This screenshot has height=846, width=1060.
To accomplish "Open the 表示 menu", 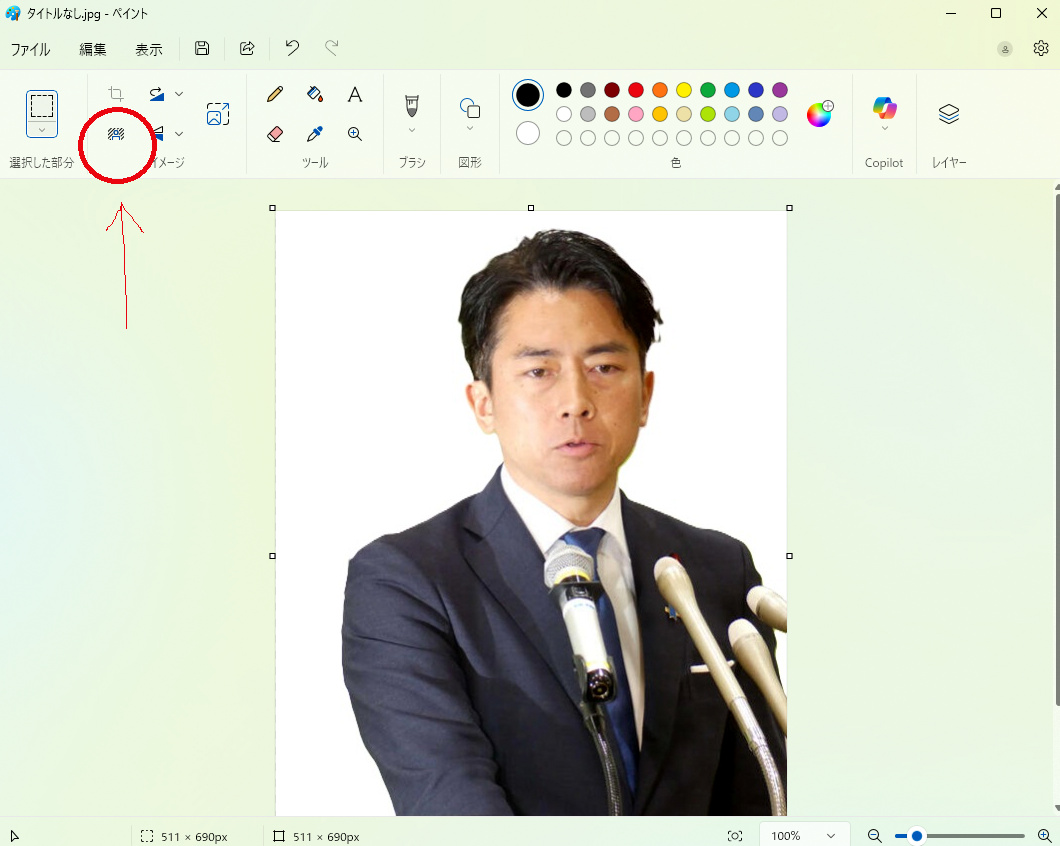I will coord(149,49).
